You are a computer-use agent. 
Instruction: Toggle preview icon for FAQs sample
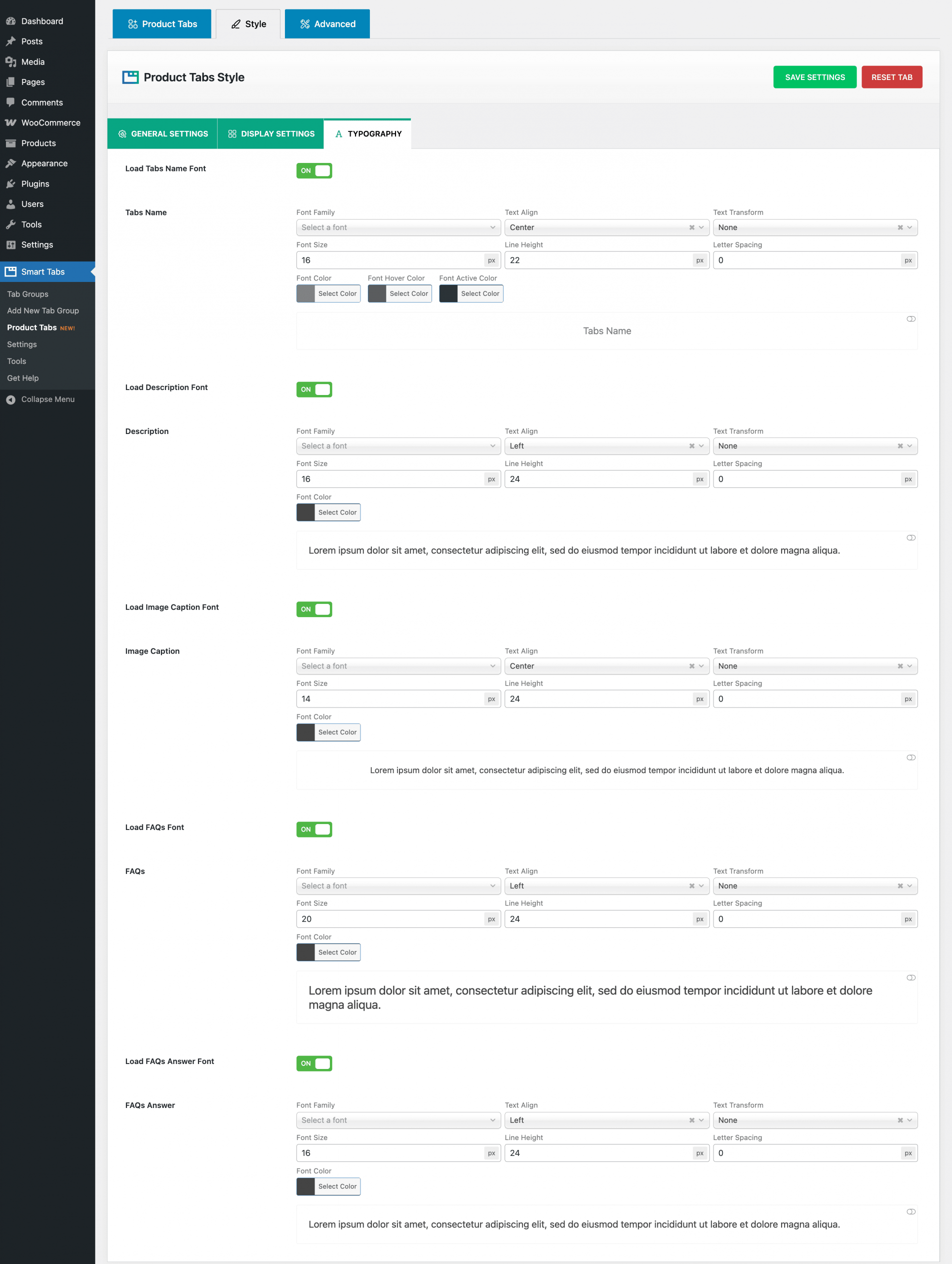pos(911,978)
